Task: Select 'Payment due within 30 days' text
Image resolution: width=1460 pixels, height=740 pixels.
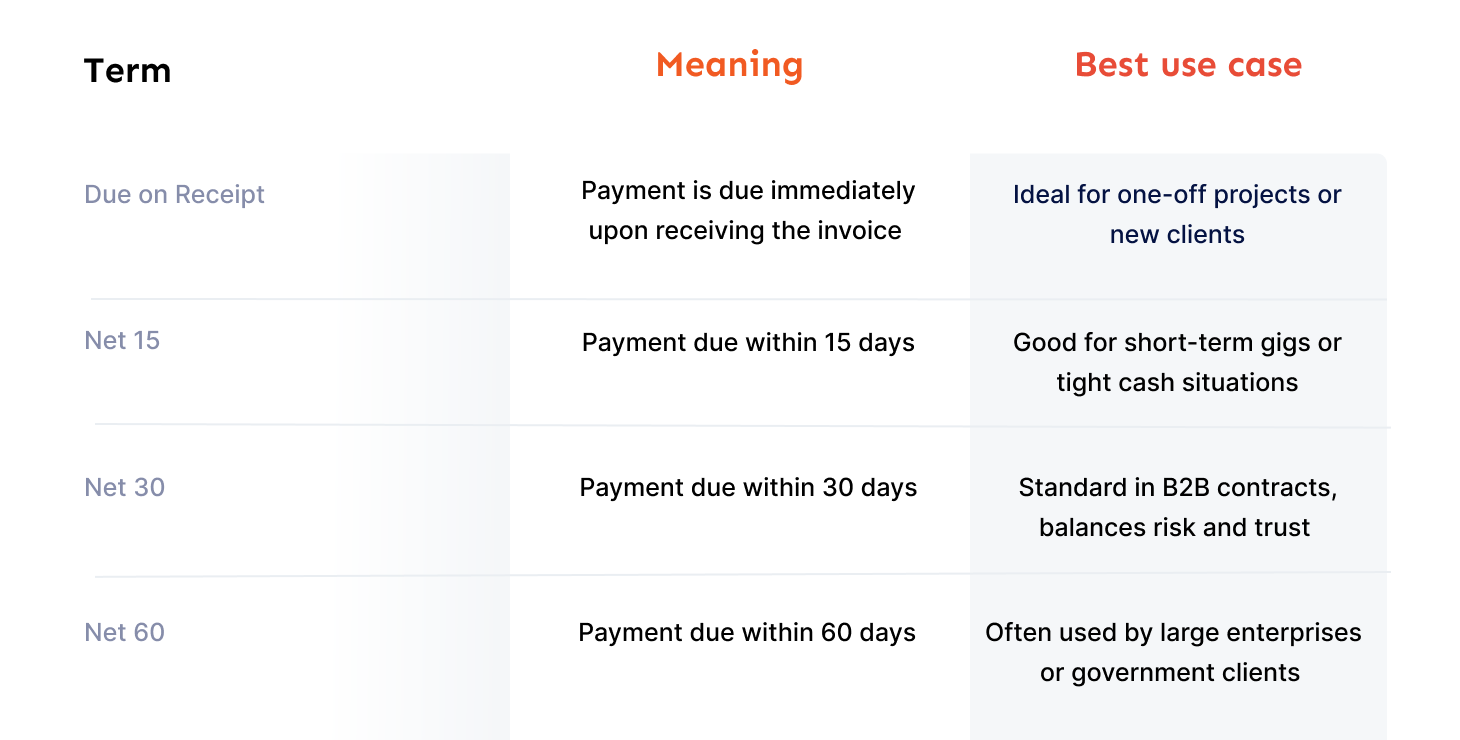Action: [748, 487]
